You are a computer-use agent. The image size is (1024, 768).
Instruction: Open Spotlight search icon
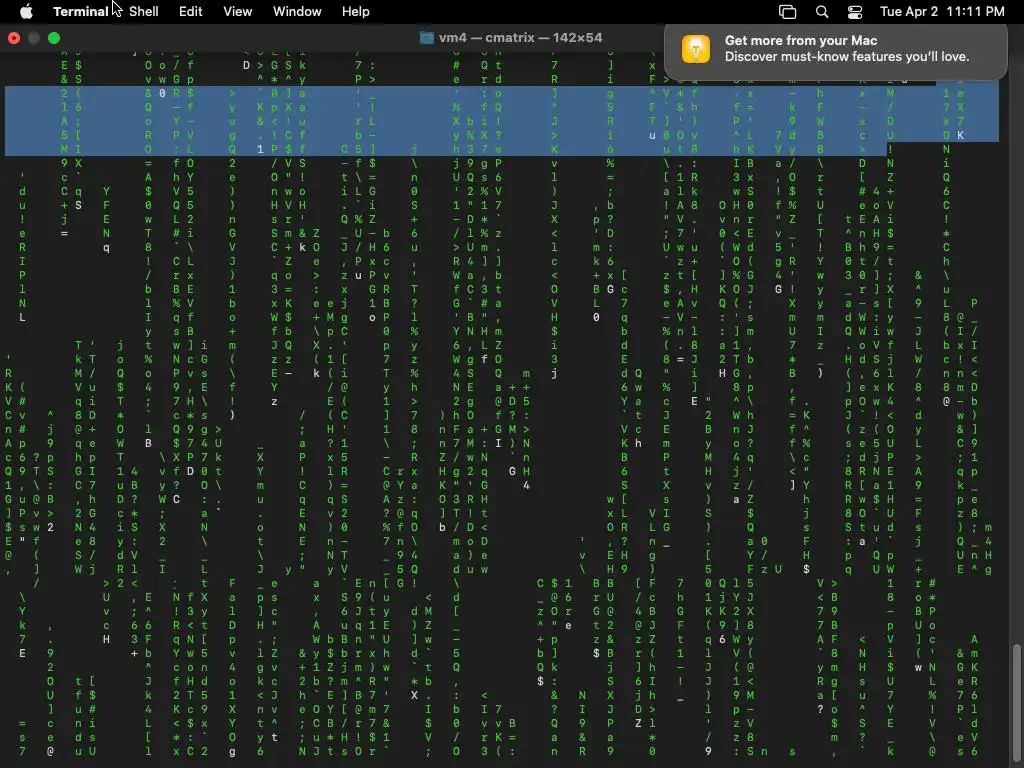click(x=822, y=12)
